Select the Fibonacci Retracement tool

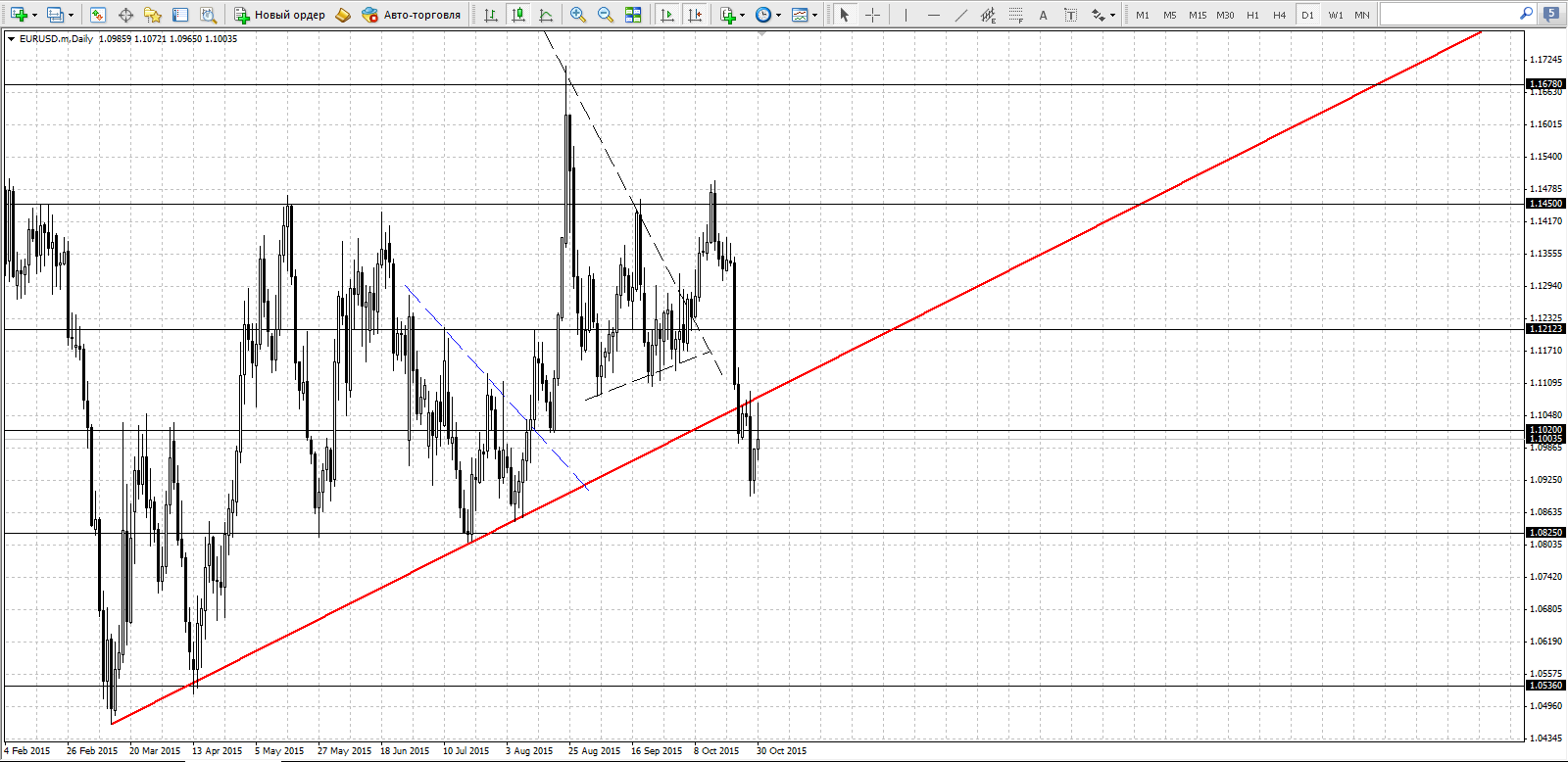point(1015,15)
